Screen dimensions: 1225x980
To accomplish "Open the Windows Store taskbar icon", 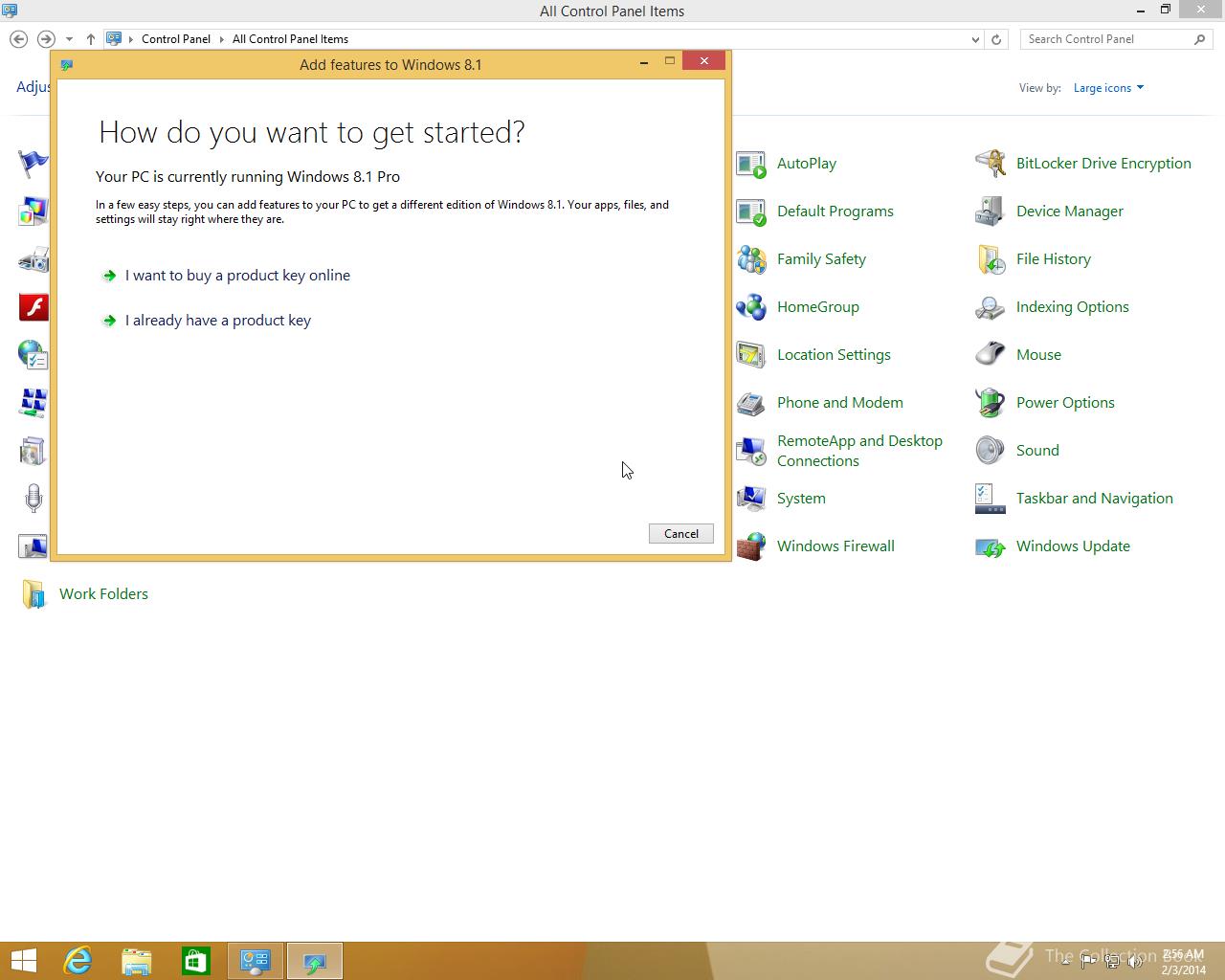I will click(196, 961).
